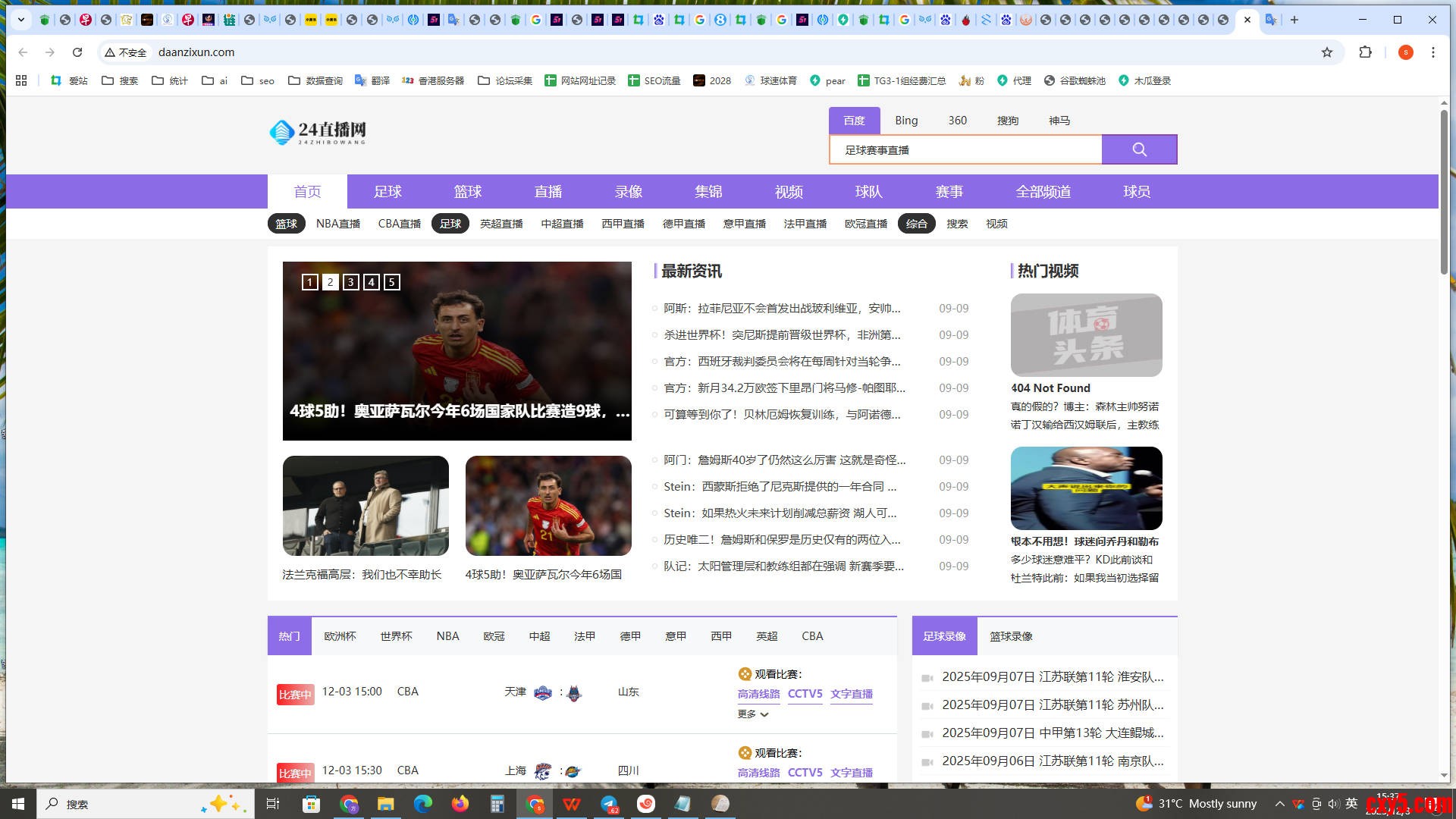Open the bookmarks apps grid icon
This screenshot has width=1456, height=819.
(x=21, y=80)
